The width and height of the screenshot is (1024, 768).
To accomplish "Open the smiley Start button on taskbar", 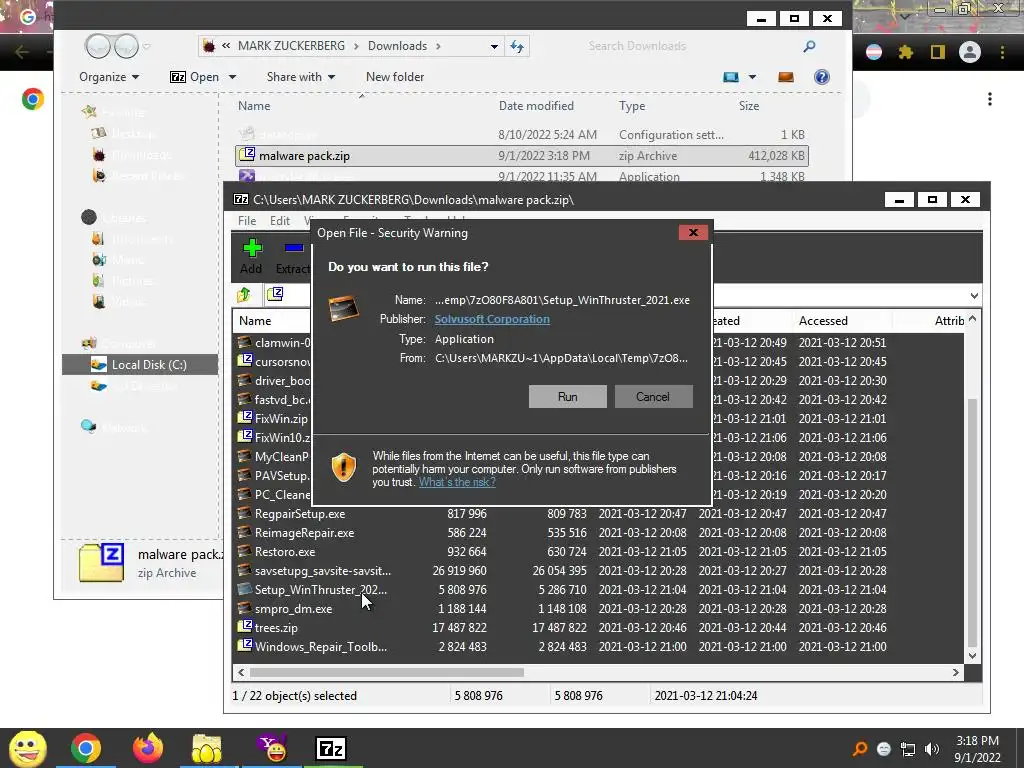I will point(27,748).
